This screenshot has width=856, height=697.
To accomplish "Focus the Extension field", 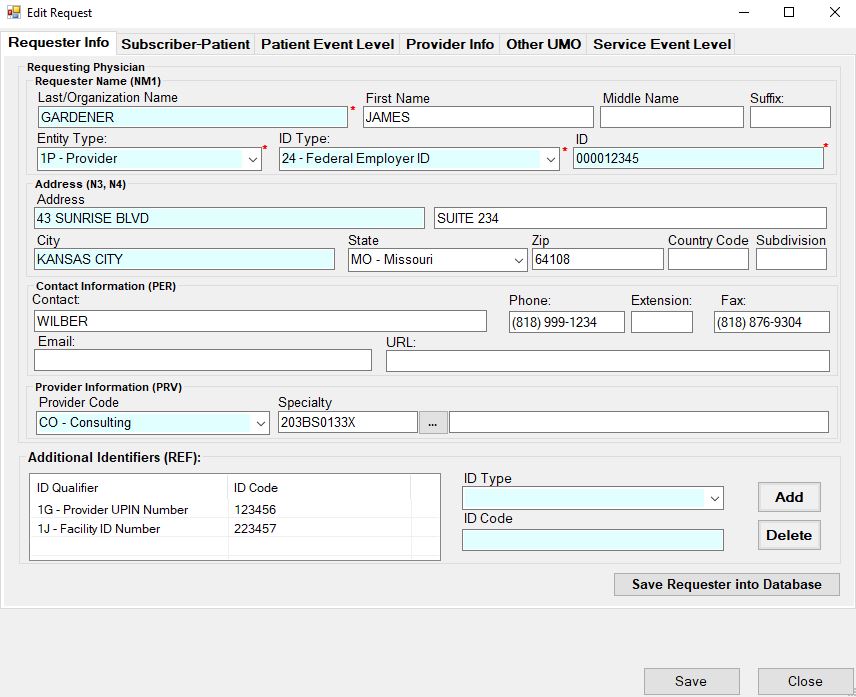I will point(662,322).
